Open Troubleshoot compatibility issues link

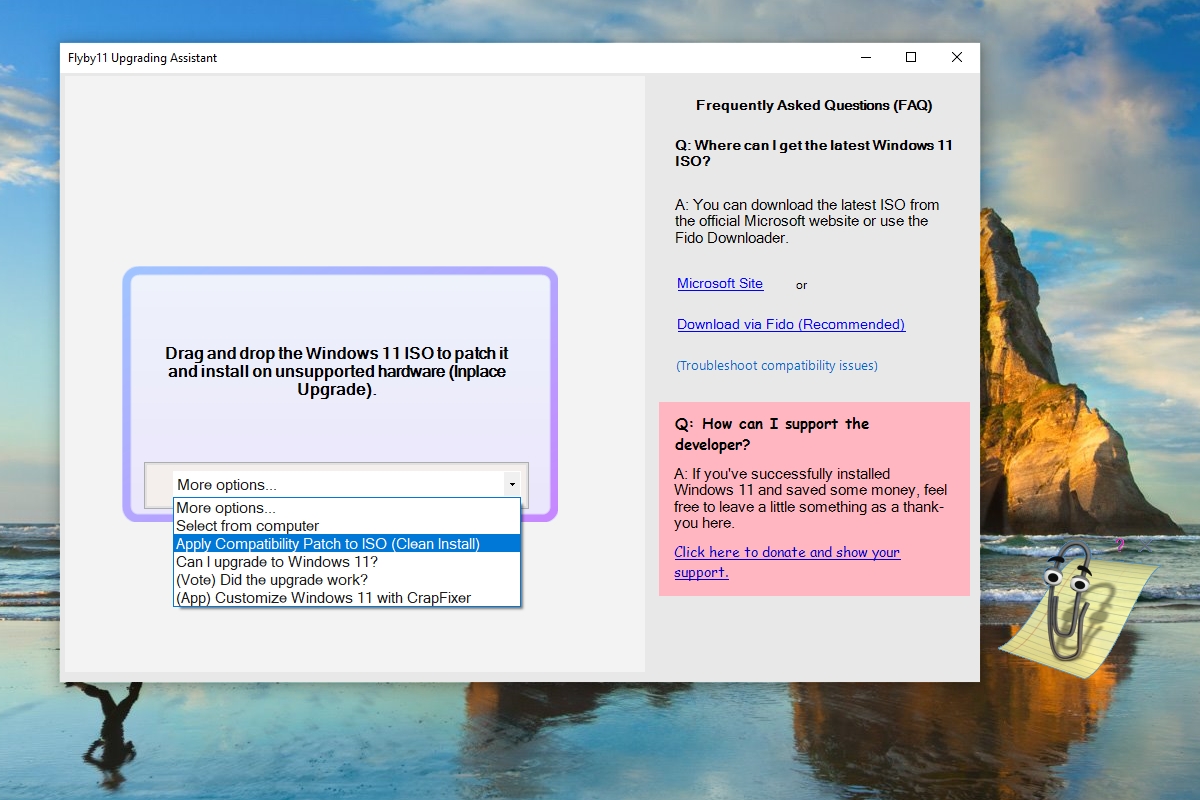pyautogui.click(x=777, y=366)
